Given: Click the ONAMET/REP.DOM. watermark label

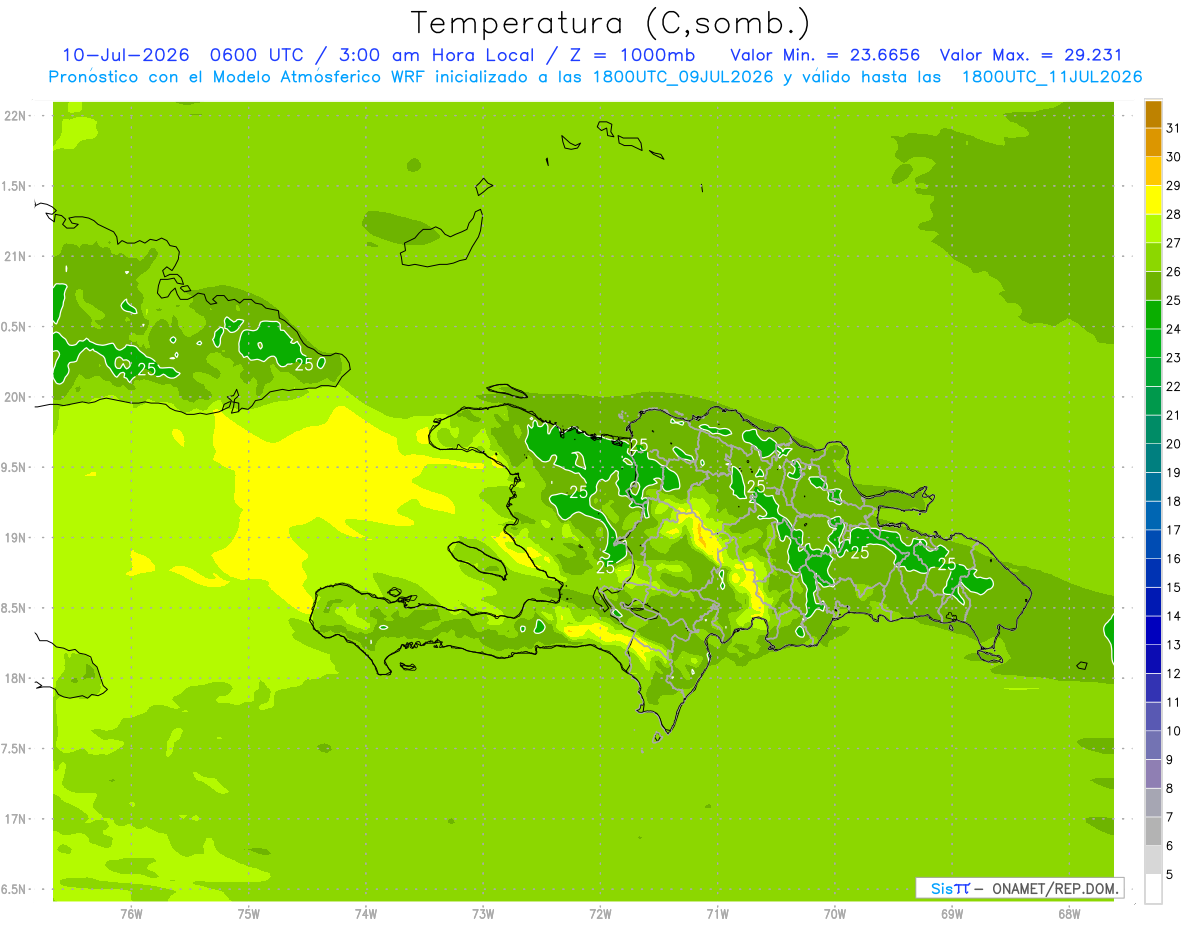Looking at the screenshot, I should 1055,888.
